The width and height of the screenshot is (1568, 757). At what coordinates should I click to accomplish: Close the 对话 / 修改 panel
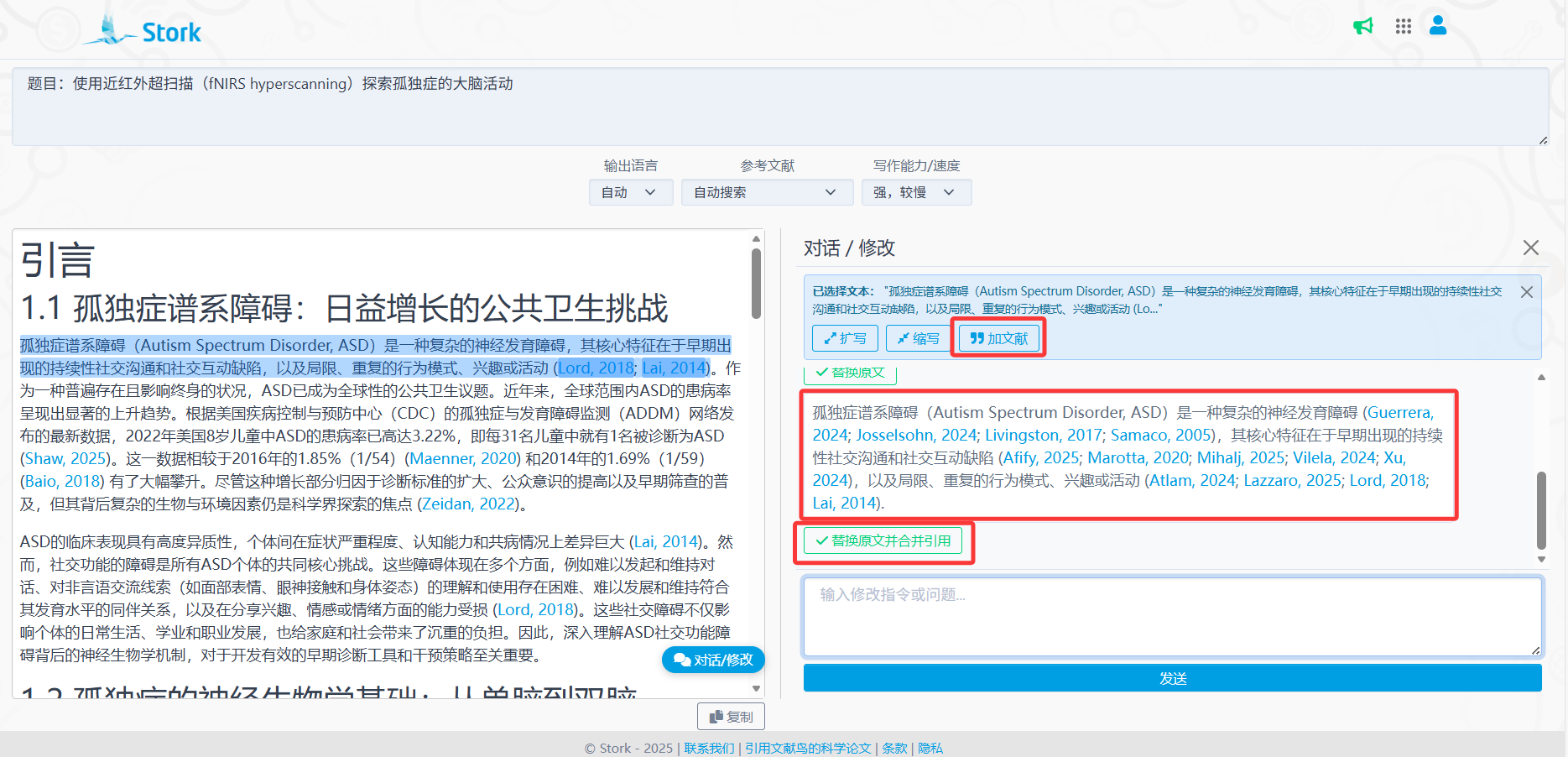(x=1531, y=248)
